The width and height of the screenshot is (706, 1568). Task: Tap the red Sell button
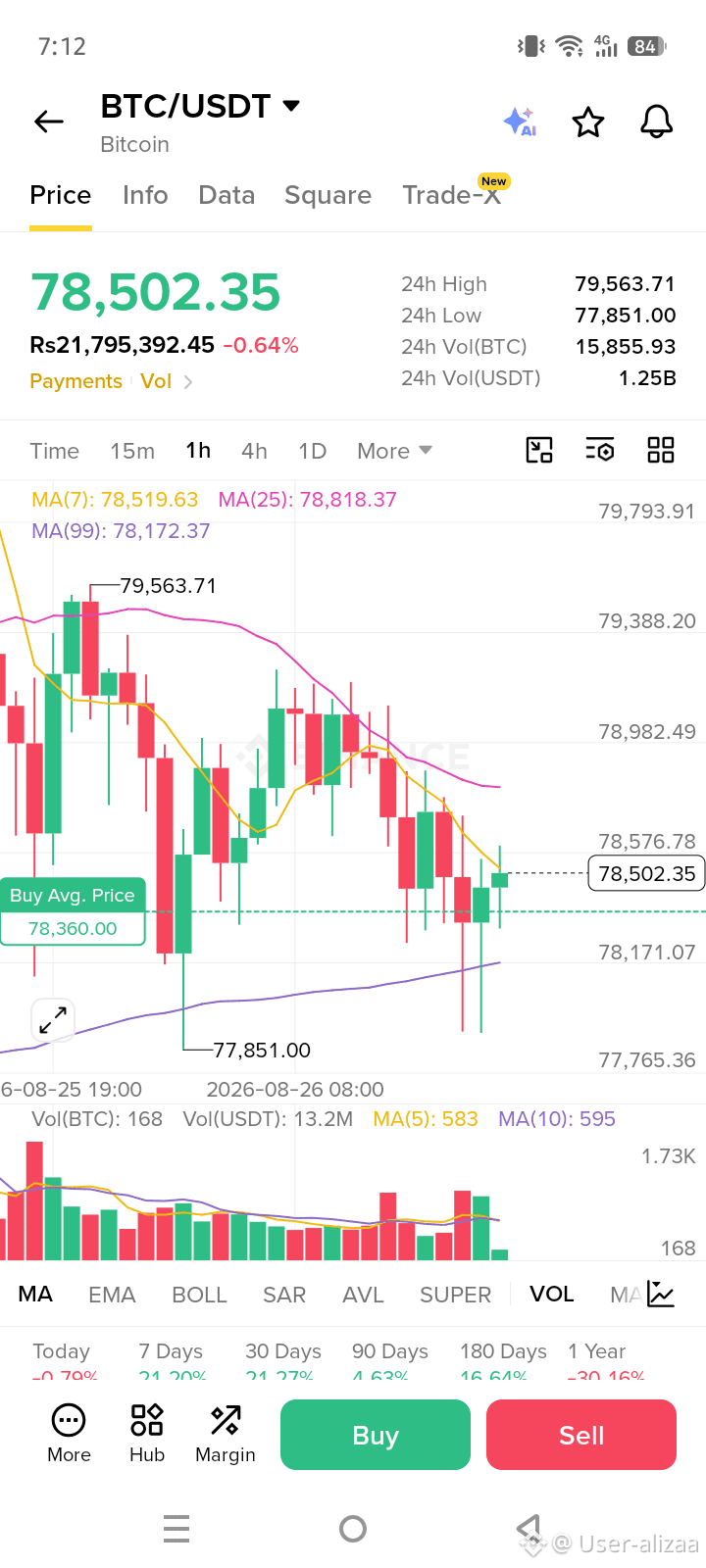581,1435
